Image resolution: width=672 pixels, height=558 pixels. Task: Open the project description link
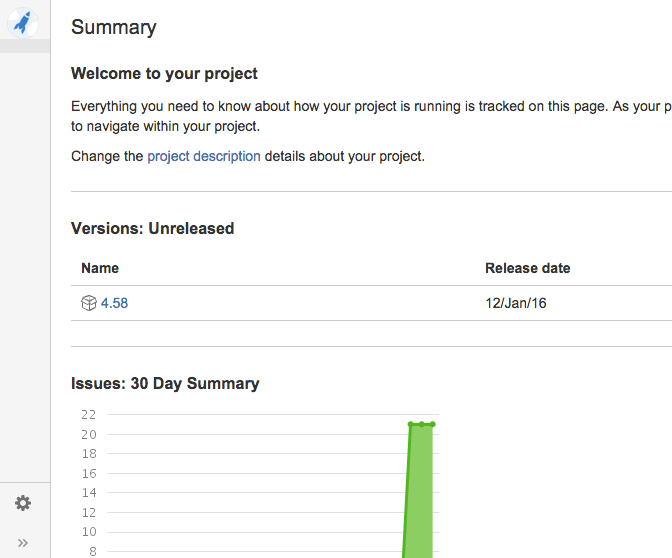(204, 156)
